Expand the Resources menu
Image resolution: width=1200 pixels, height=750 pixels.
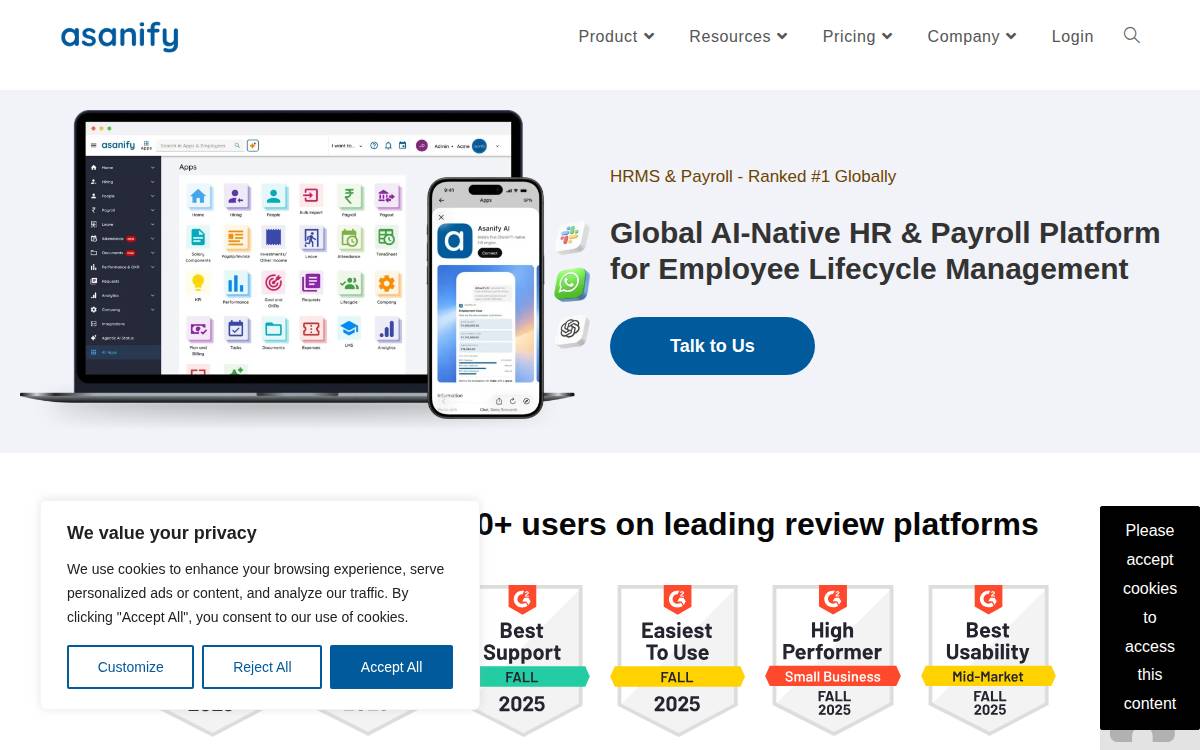(738, 36)
